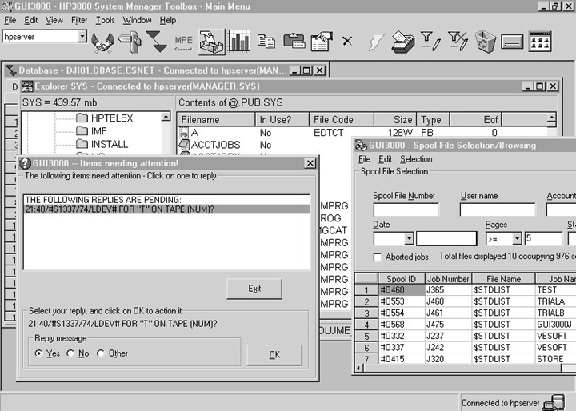Click the signpost toolbar icon
This screenshot has height=411, width=576.
[130, 42]
